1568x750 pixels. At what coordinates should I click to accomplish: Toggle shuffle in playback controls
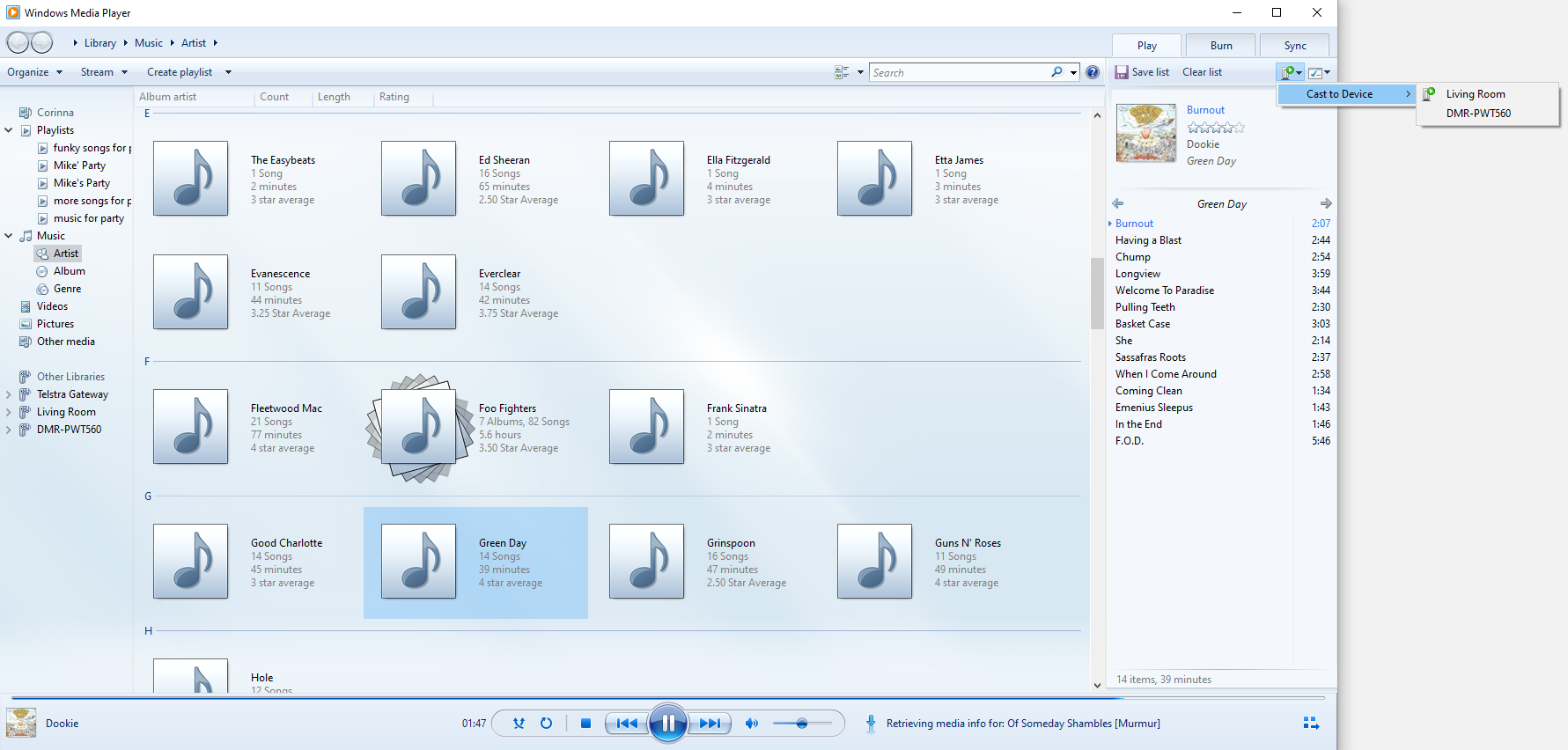click(519, 724)
